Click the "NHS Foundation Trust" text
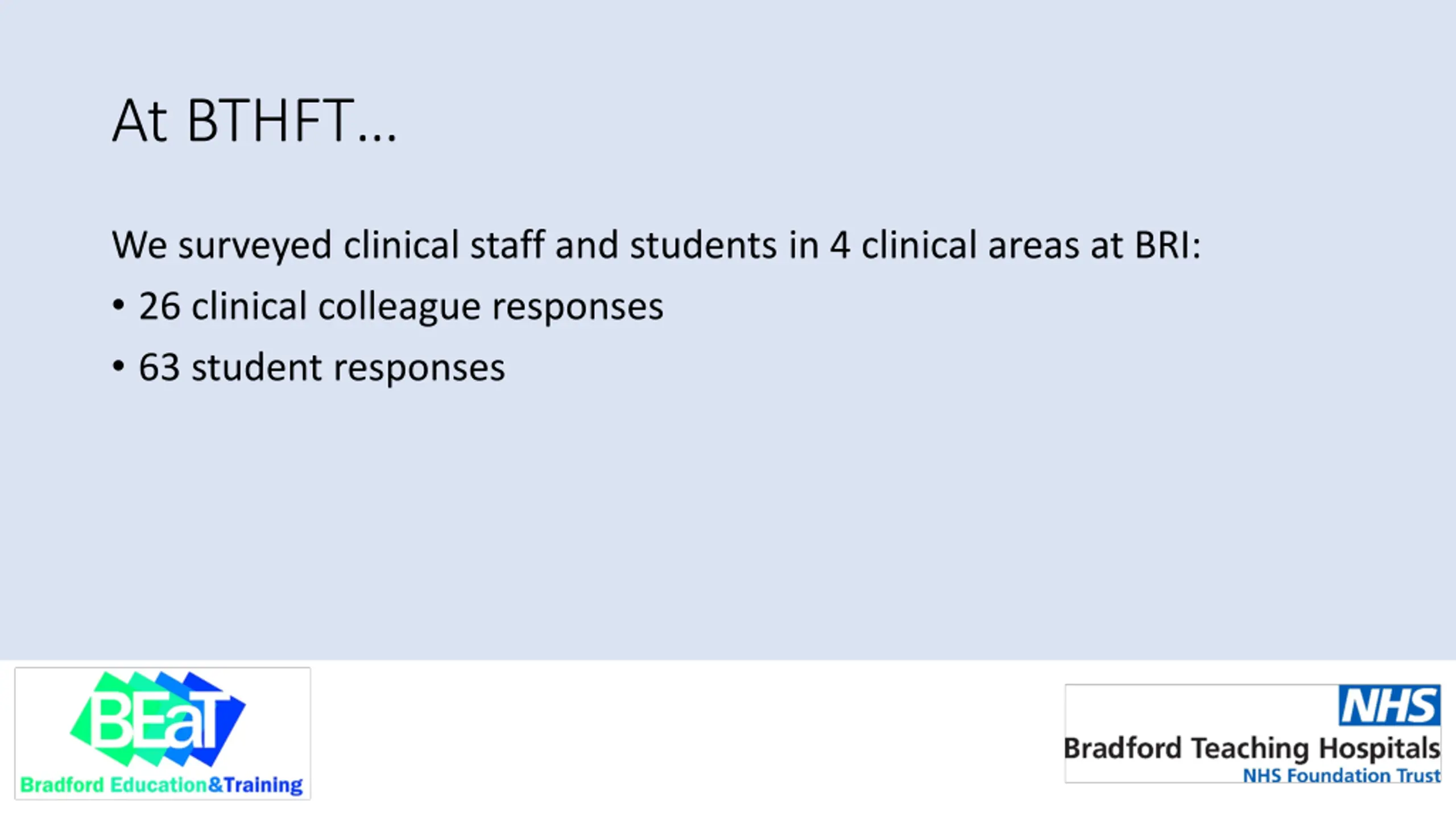The width and height of the screenshot is (1456, 819). [1341, 775]
